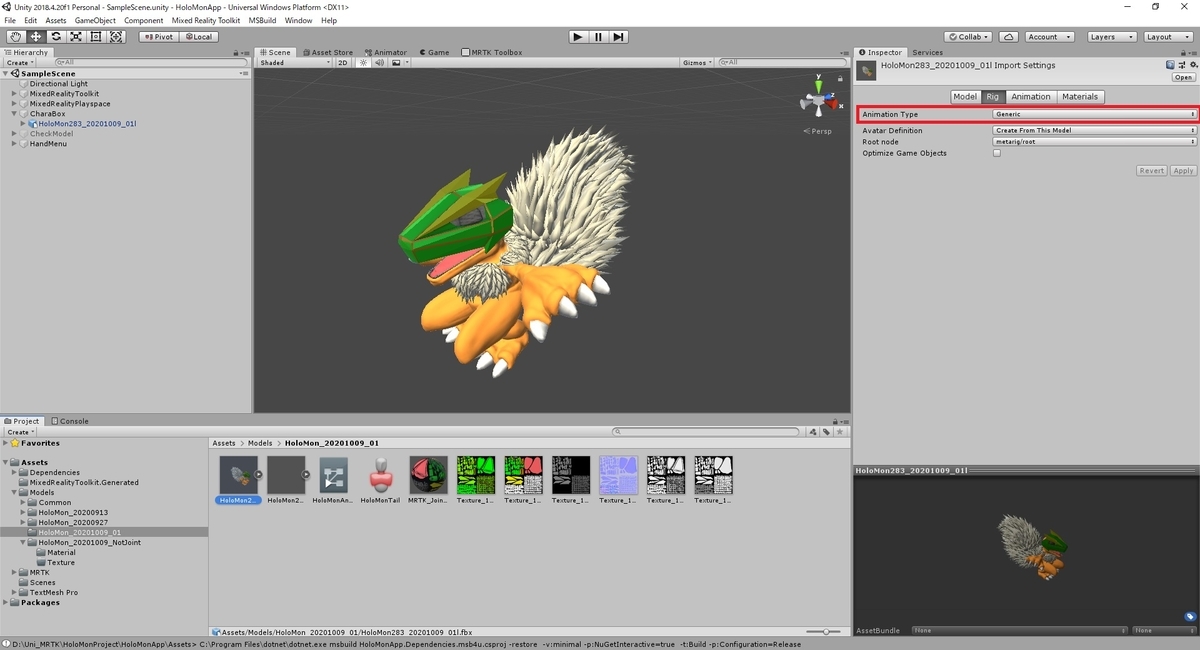This screenshot has height=650, width=1200.
Task: Expand the MRTK folder in Project
Action: point(15,573)
